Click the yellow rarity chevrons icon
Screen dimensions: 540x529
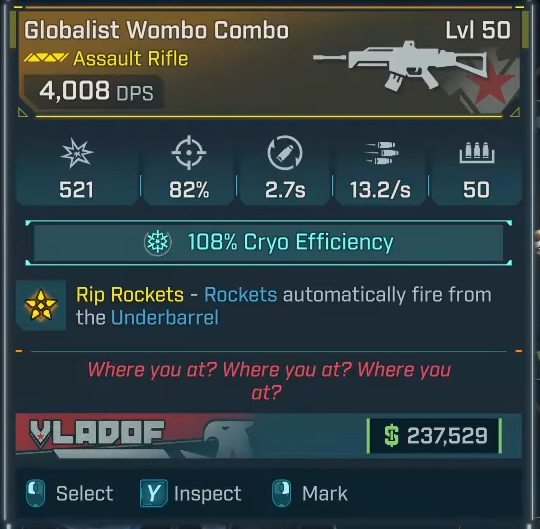(46, 58)
